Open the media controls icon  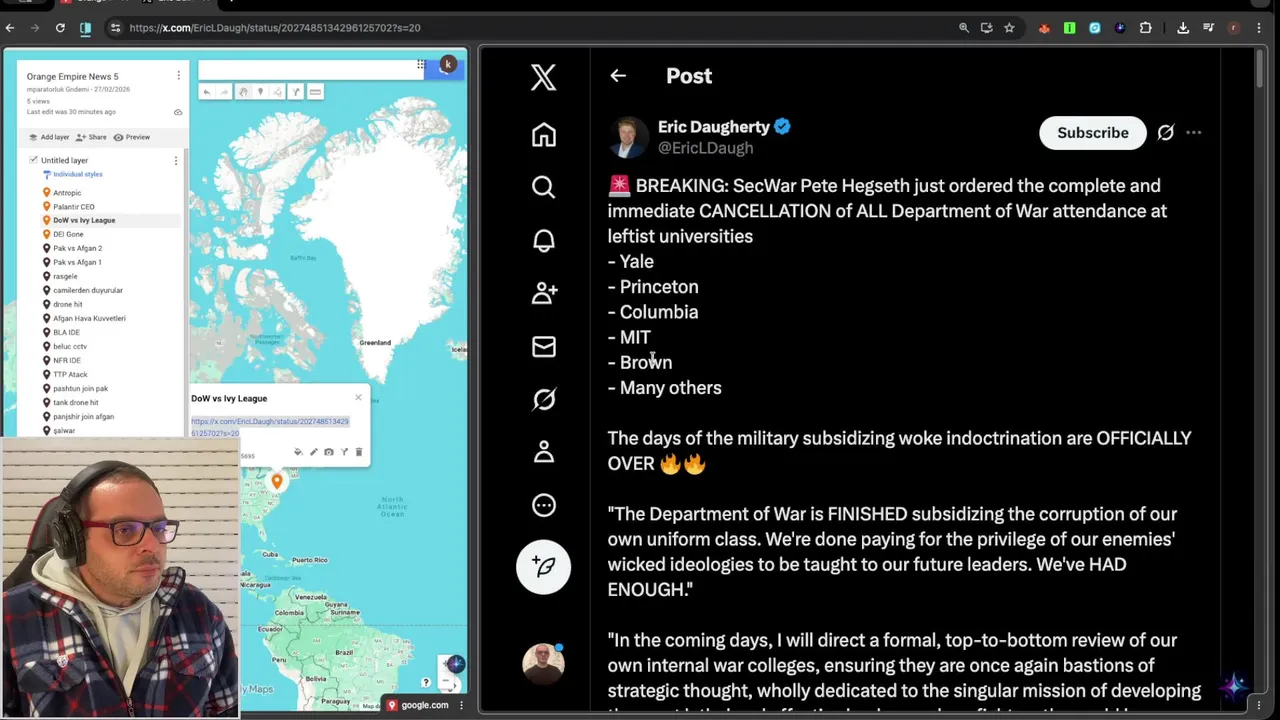[1208, 27]
